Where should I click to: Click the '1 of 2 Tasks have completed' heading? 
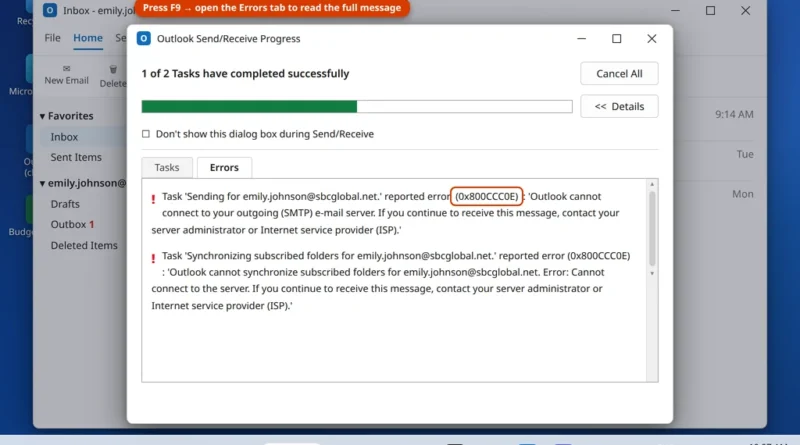pos(245,73)
